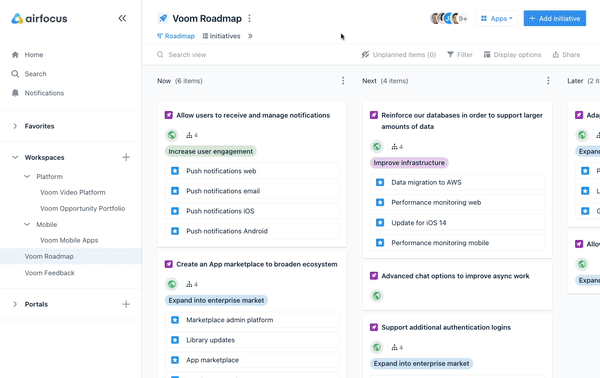
Task: Open Display options
Action: tap(512, 55)
